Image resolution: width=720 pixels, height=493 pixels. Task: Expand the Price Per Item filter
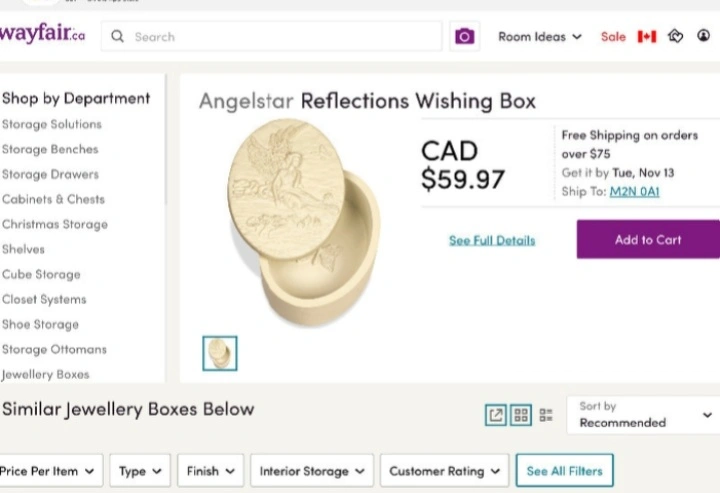click(50, 471)
